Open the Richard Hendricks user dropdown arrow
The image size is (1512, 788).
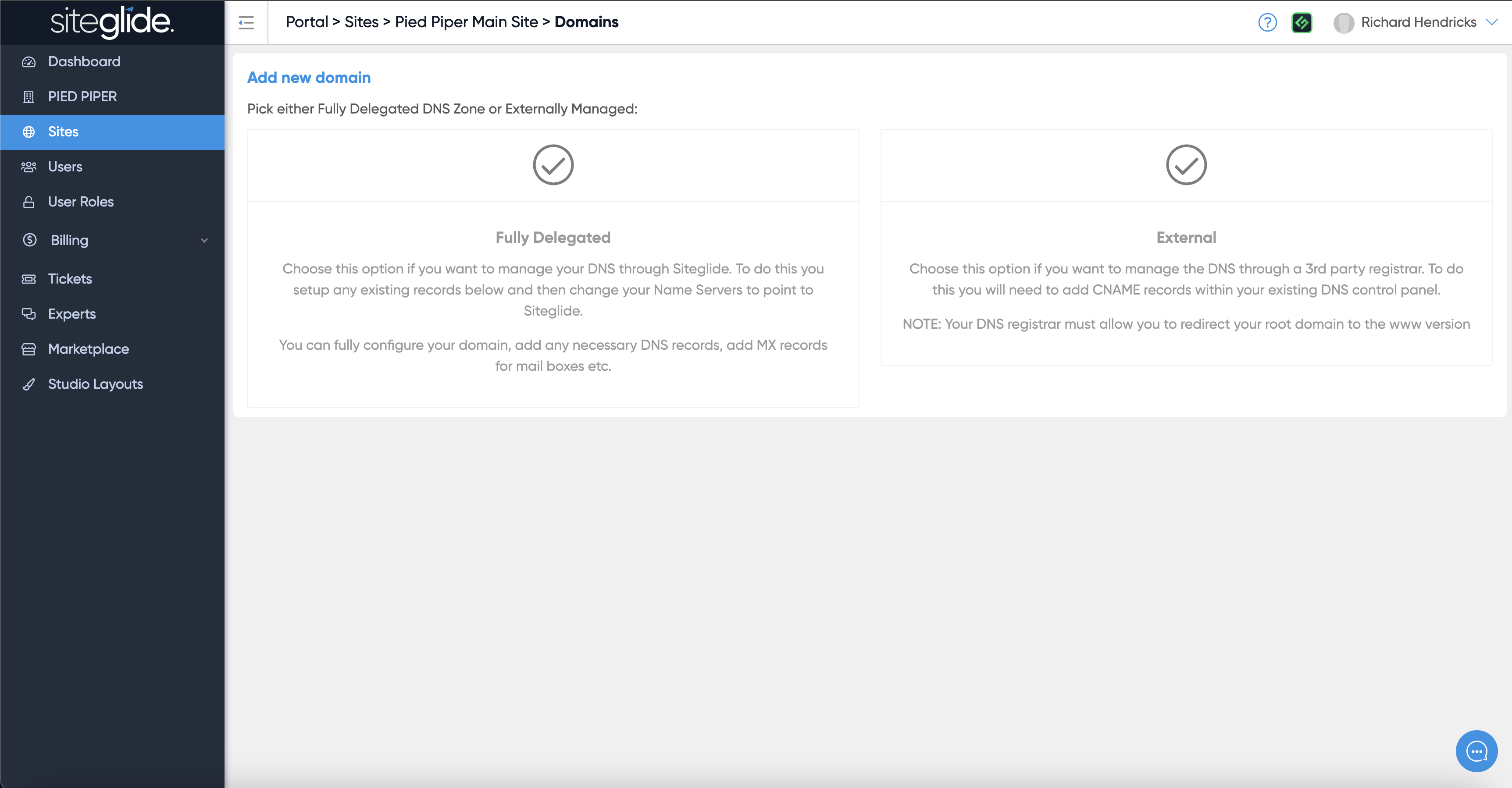click(1491, 22)
